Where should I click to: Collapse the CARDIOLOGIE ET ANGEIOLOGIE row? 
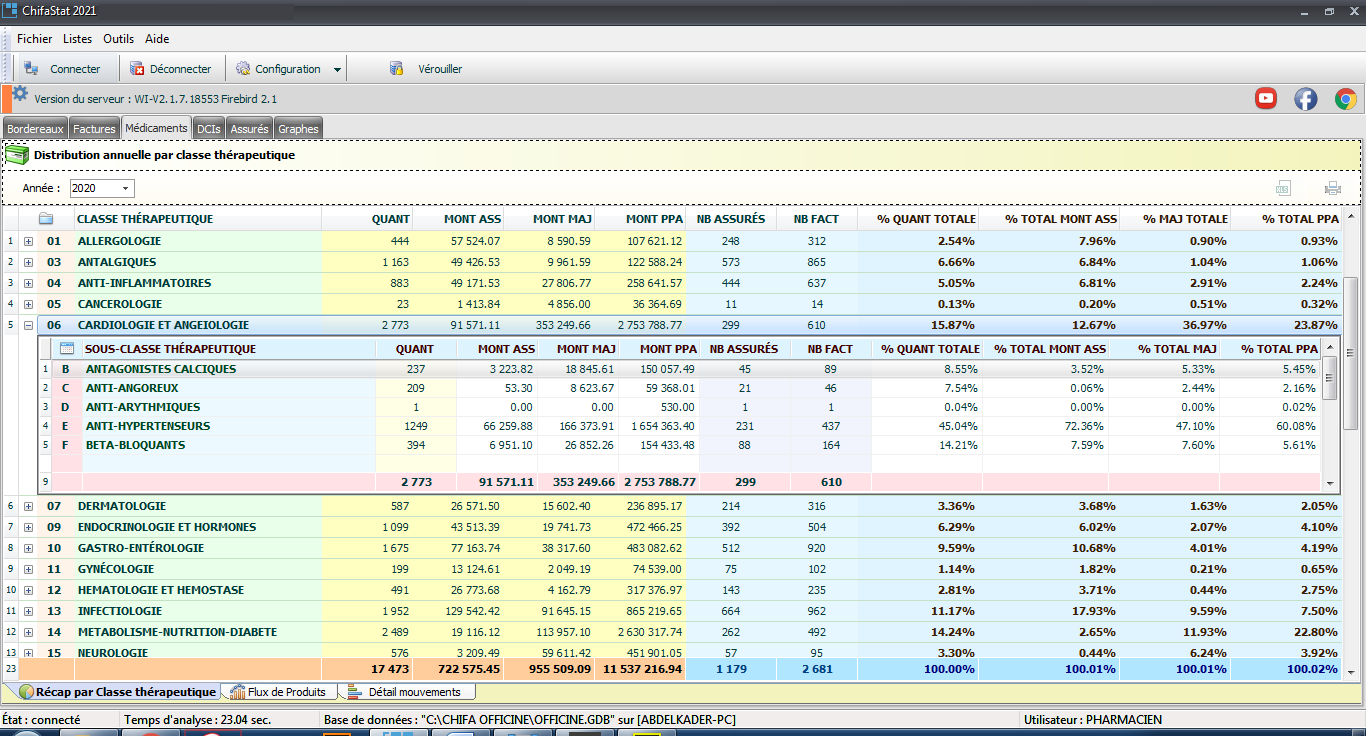pos(28,325)
